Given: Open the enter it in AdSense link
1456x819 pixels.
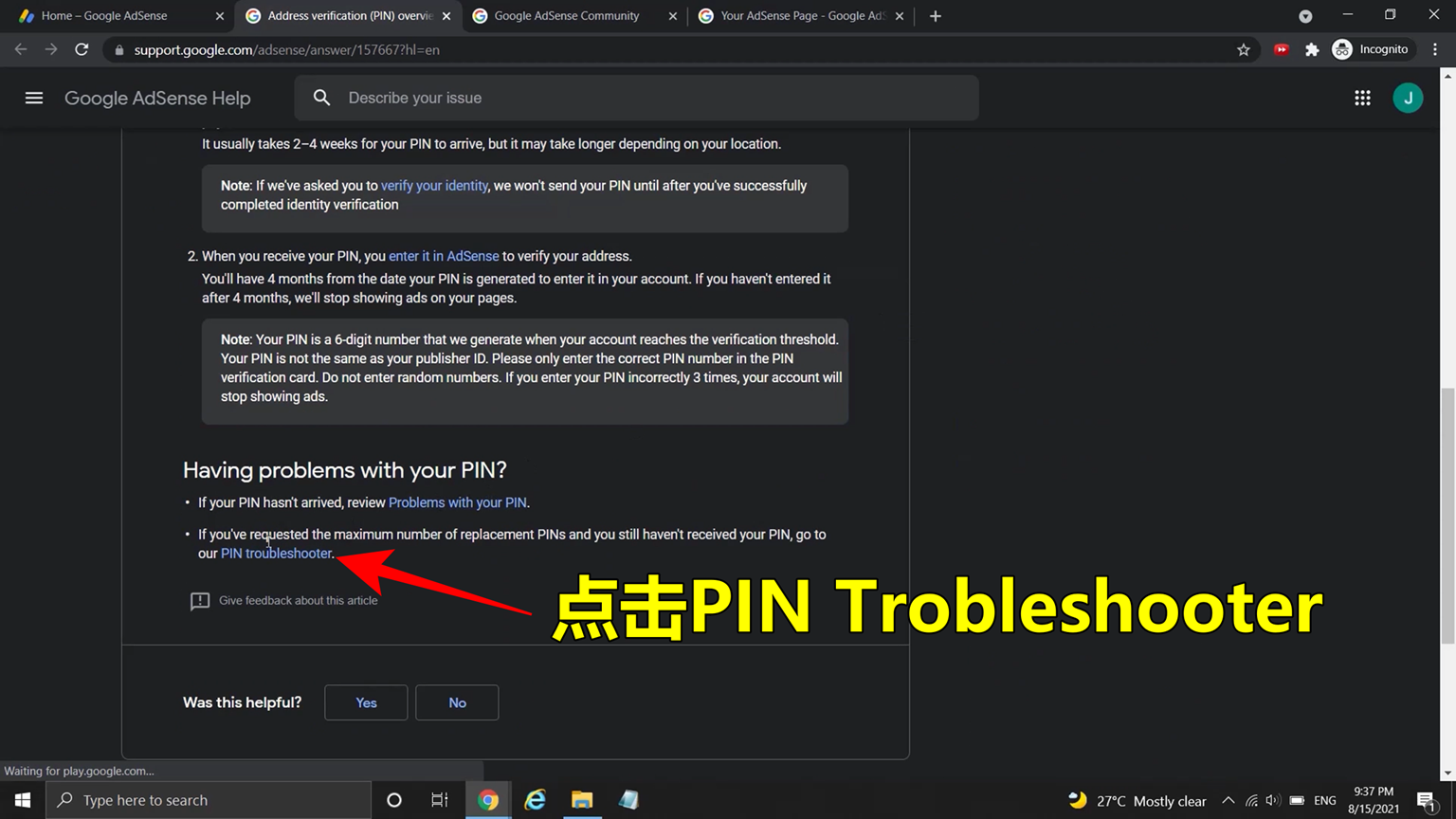Looking at the screenshot, I should 444,256.
